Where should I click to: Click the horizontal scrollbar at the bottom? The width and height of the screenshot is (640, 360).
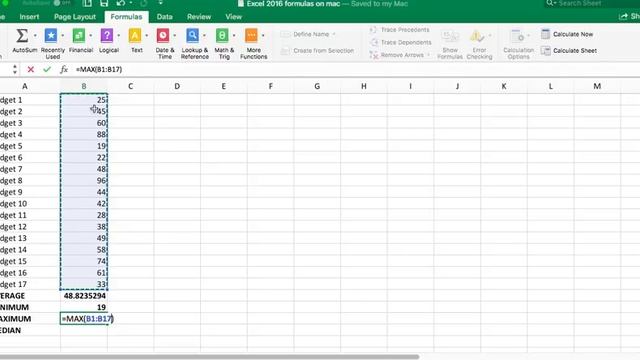point(209,356)
